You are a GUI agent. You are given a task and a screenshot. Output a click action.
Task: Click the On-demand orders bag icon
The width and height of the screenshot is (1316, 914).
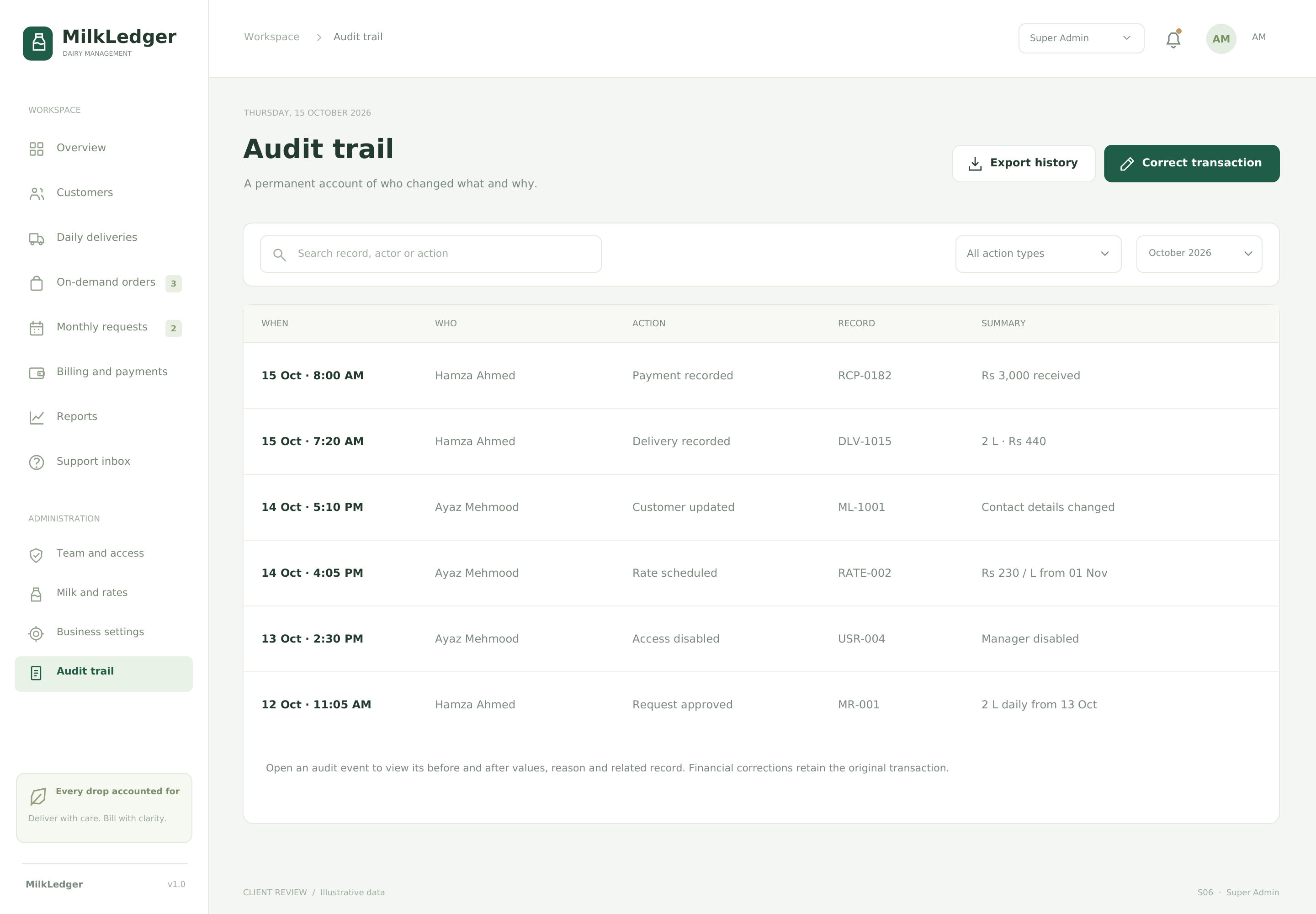pyautogui.click(x=37, y=283)
